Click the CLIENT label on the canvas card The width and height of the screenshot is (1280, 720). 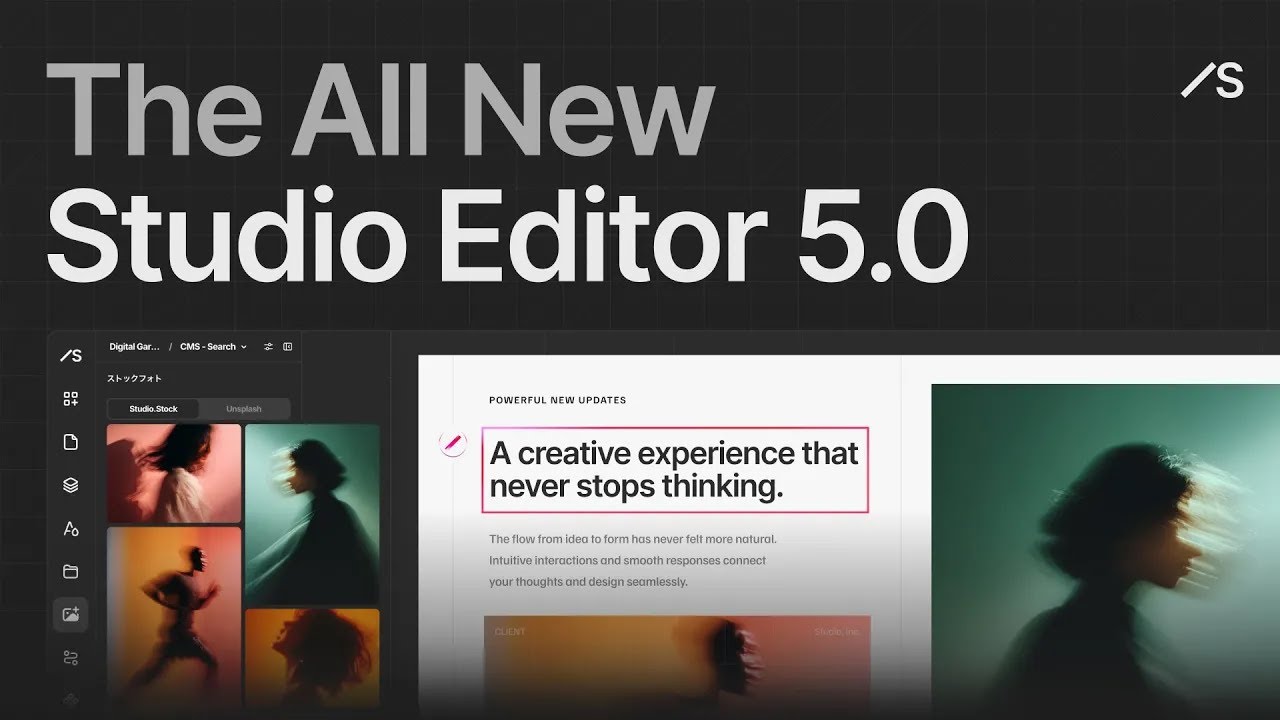coord(510,632)
